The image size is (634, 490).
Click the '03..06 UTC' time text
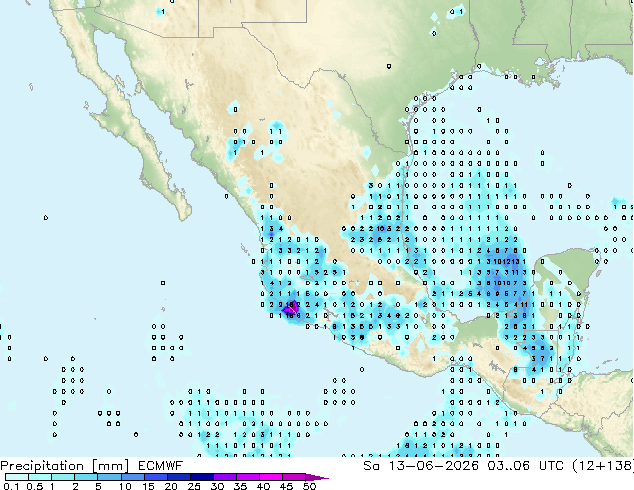525,466
